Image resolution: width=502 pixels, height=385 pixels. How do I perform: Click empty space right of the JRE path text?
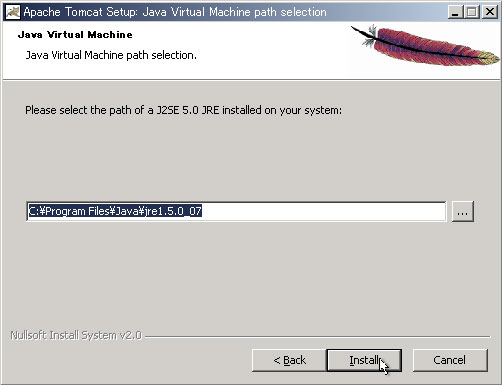pos(323,211)
